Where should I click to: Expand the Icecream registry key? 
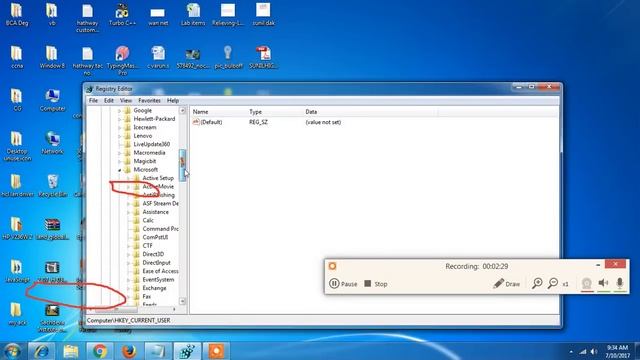[x=120, y=127]
